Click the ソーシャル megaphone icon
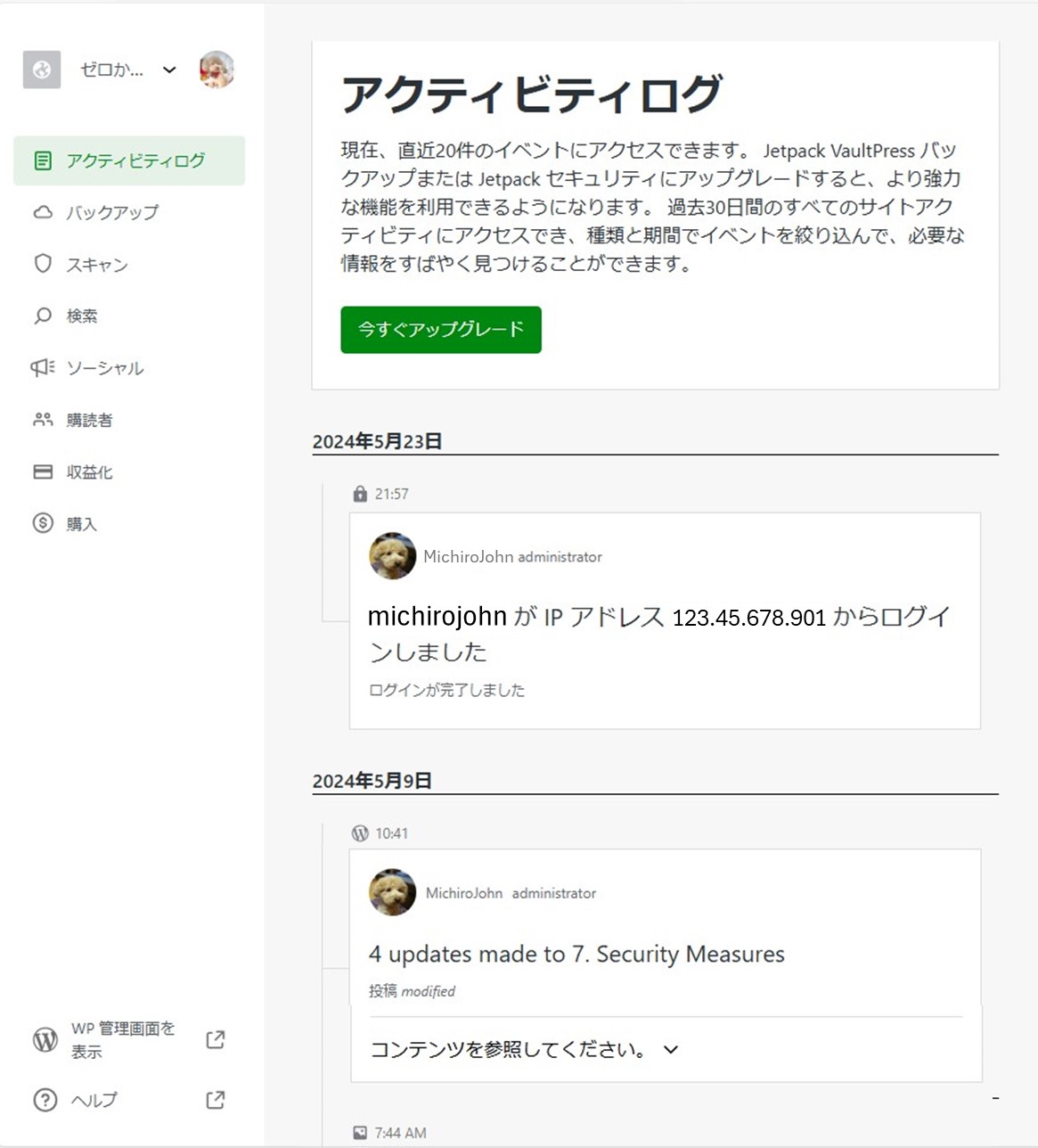The height and width of the screenshot is (1148, 1038). tap(43, 367)
